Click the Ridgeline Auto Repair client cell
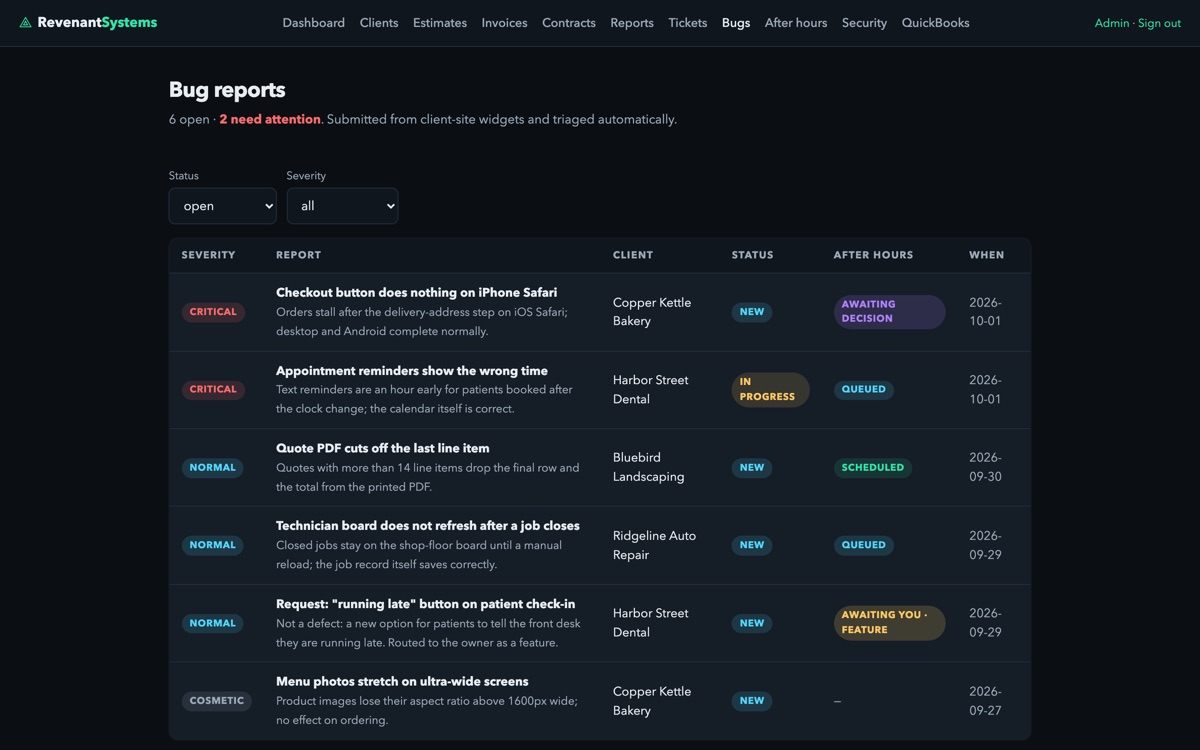This screenshot has height=750, width=1200. [x=654, y=545]
